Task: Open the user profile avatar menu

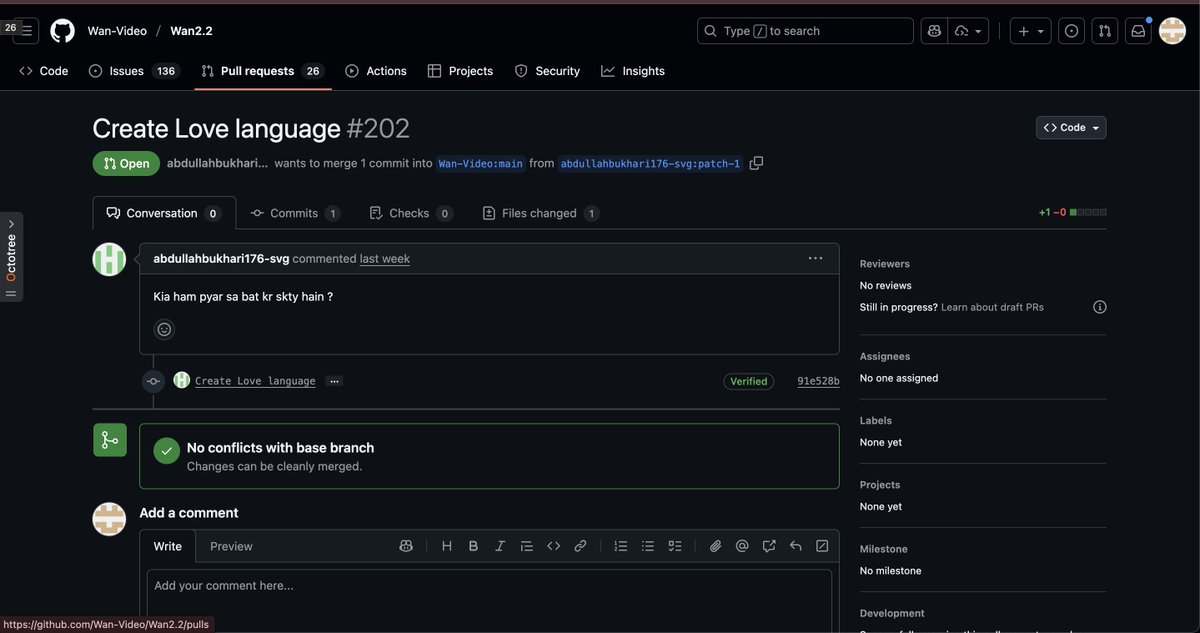Action: point(1172,31)
